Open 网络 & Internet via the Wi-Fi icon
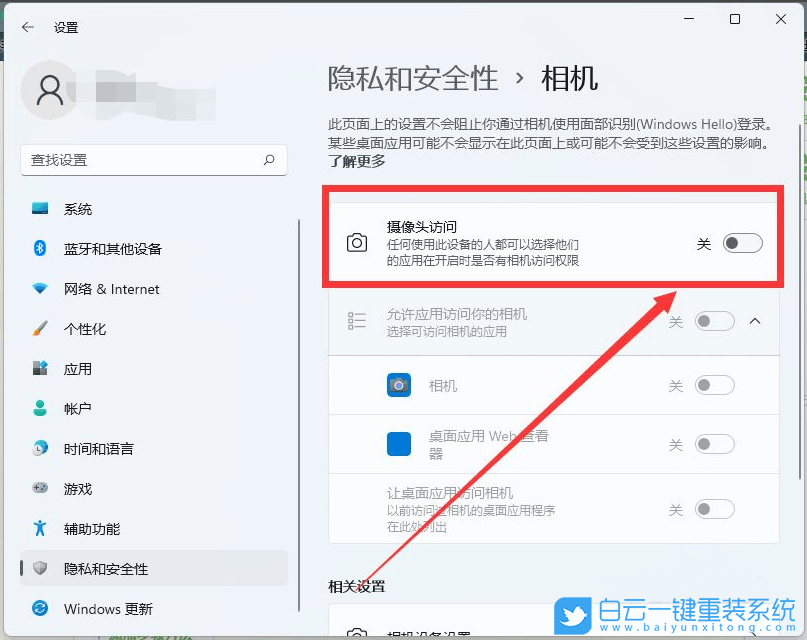The image size is (807, 640). point(40,289)
